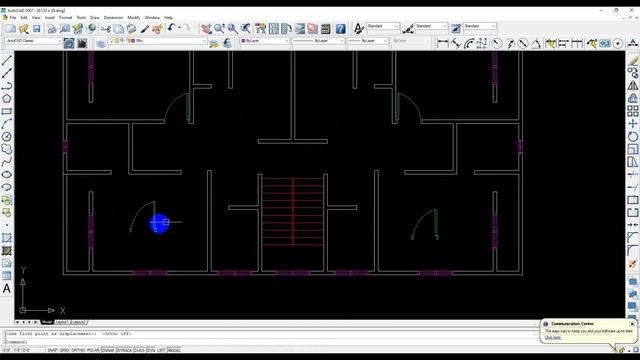Open the Format menu

tap(65, 18)
